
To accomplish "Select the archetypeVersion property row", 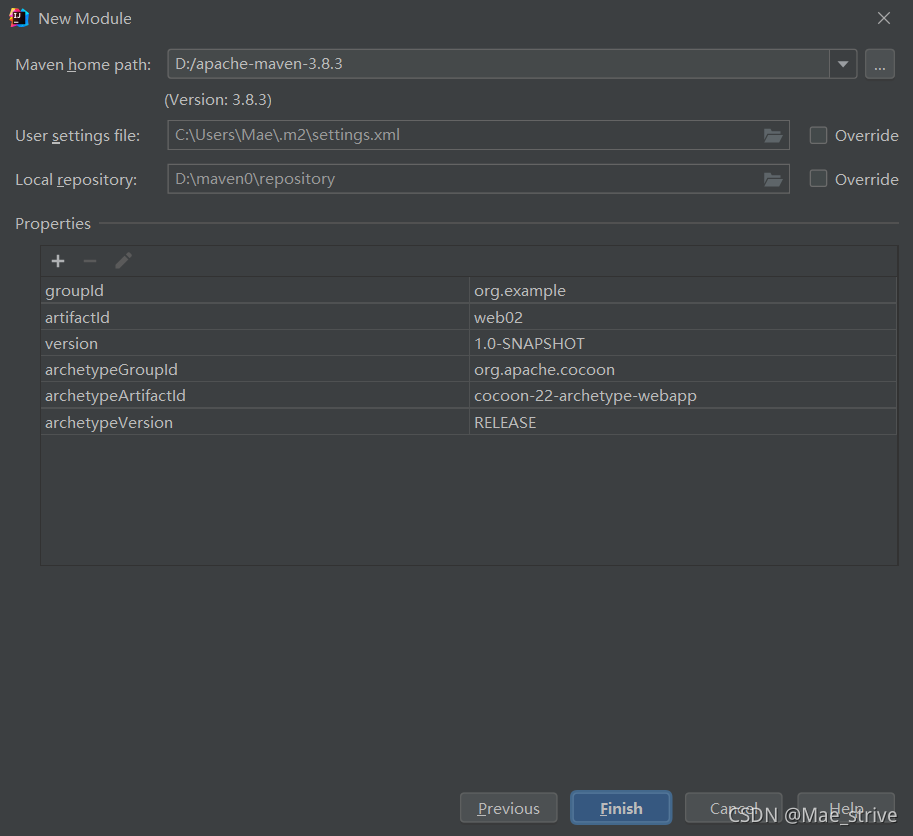I will 469,422.
